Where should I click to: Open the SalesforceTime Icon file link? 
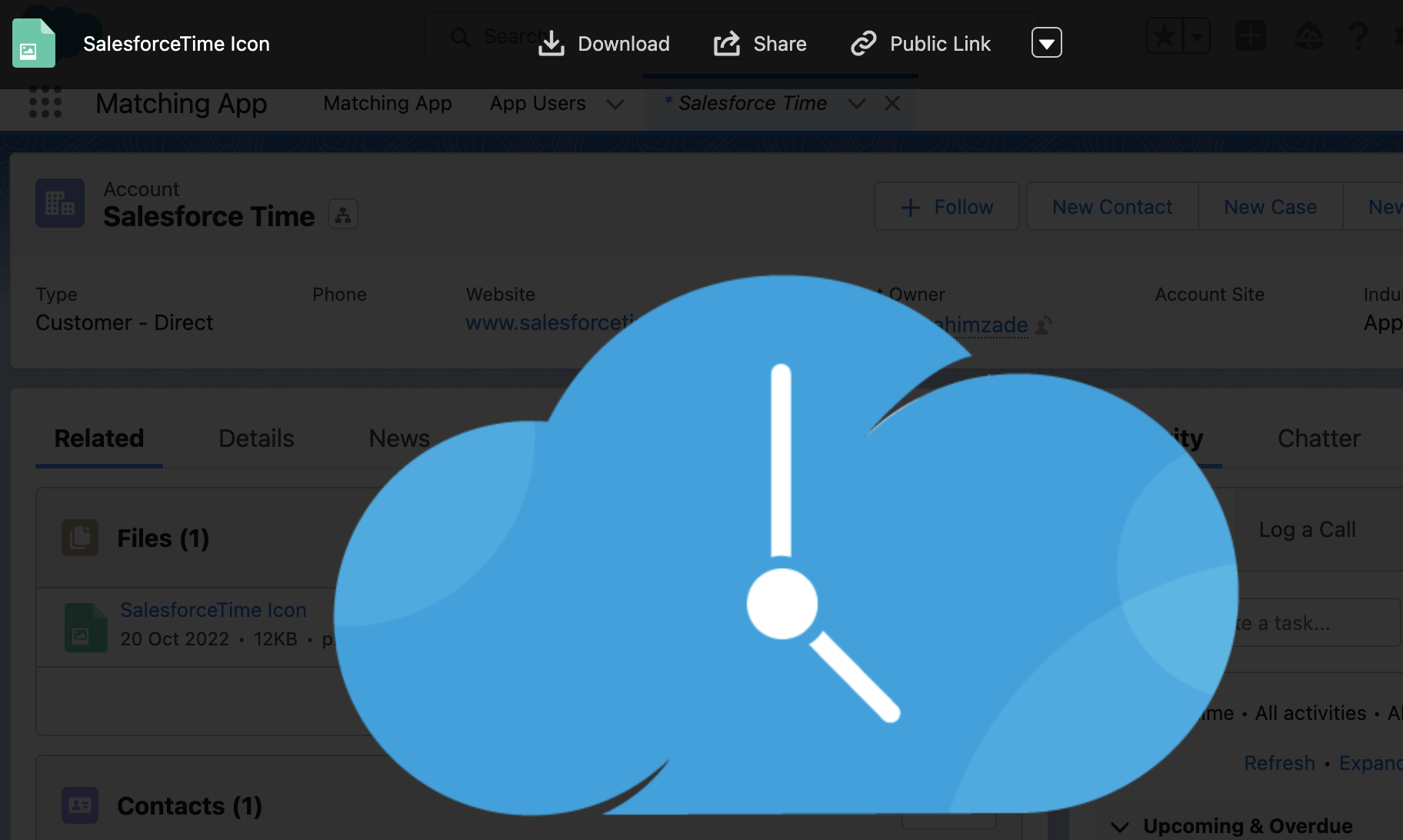pyautogui.click(x=213, y=609)
